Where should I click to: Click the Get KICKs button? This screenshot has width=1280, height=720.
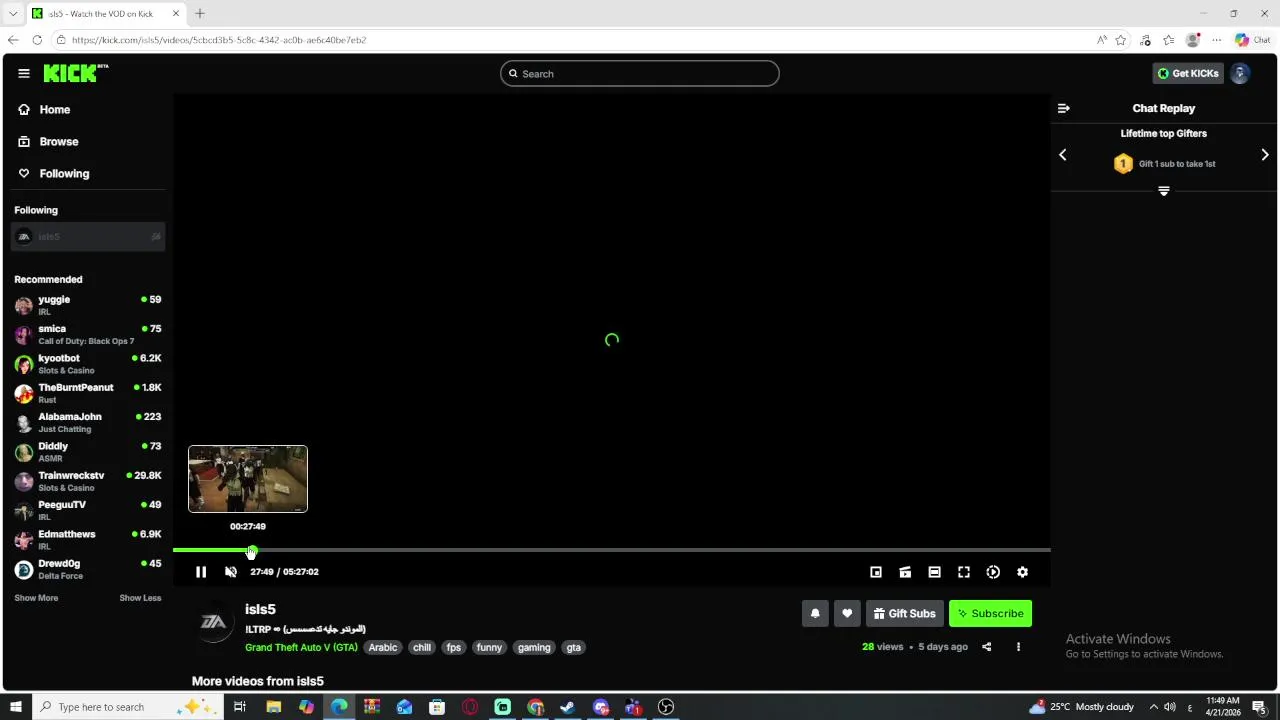1188,73
